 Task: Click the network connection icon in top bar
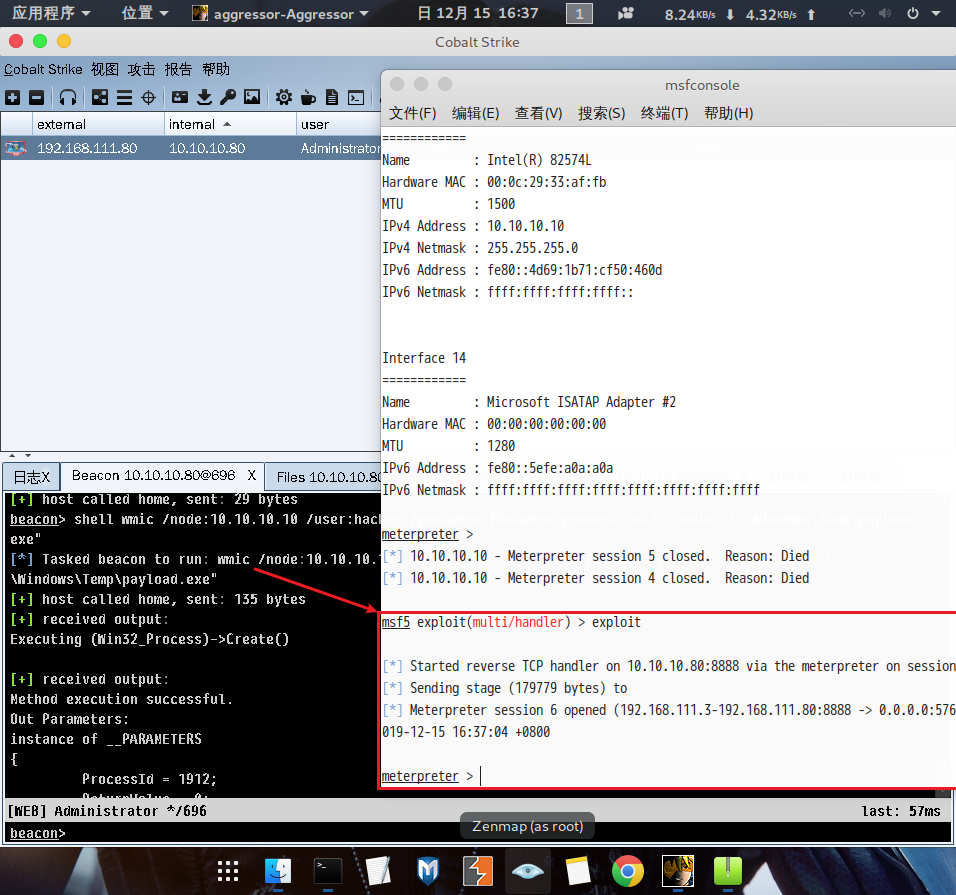click(857, 13)
